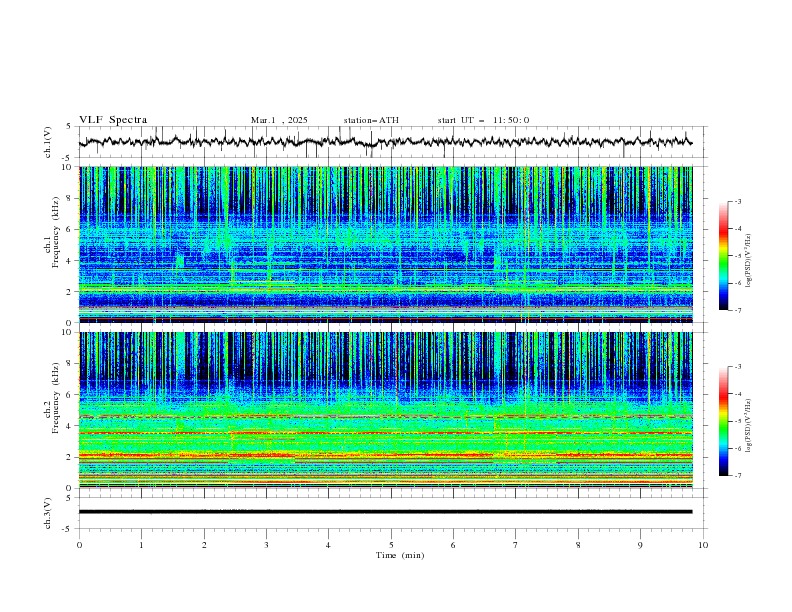Click the "10" tick on the time axis
The image size is (792, 612).
click(703, 545)
